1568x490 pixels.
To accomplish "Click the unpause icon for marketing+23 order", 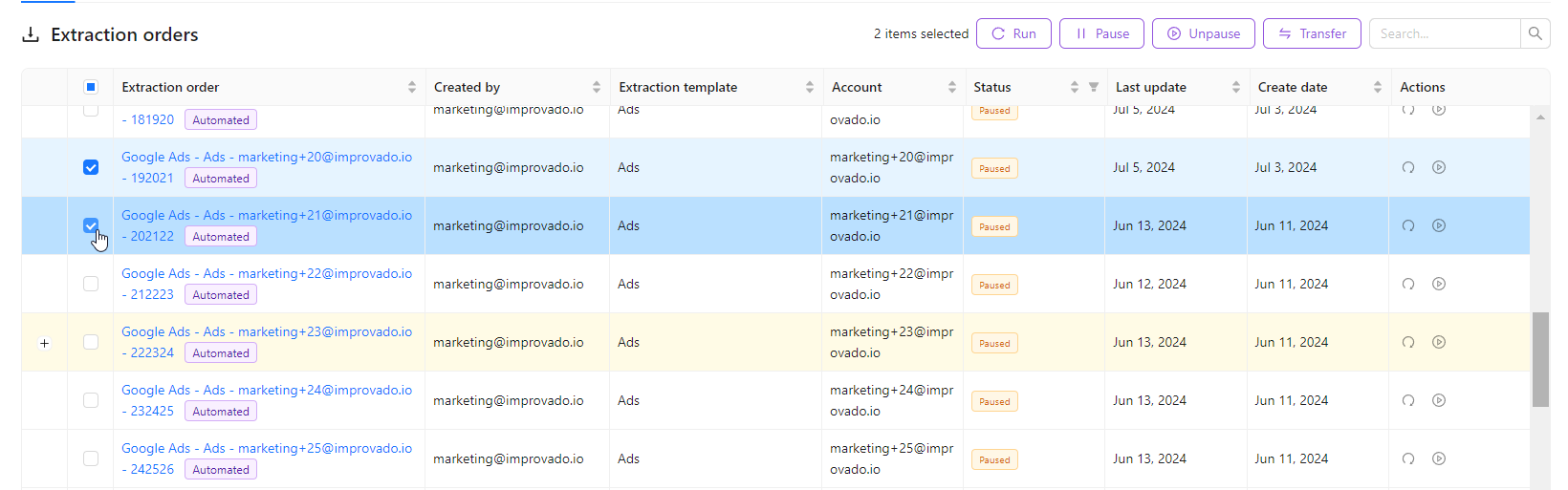I will coord(1438,343).
